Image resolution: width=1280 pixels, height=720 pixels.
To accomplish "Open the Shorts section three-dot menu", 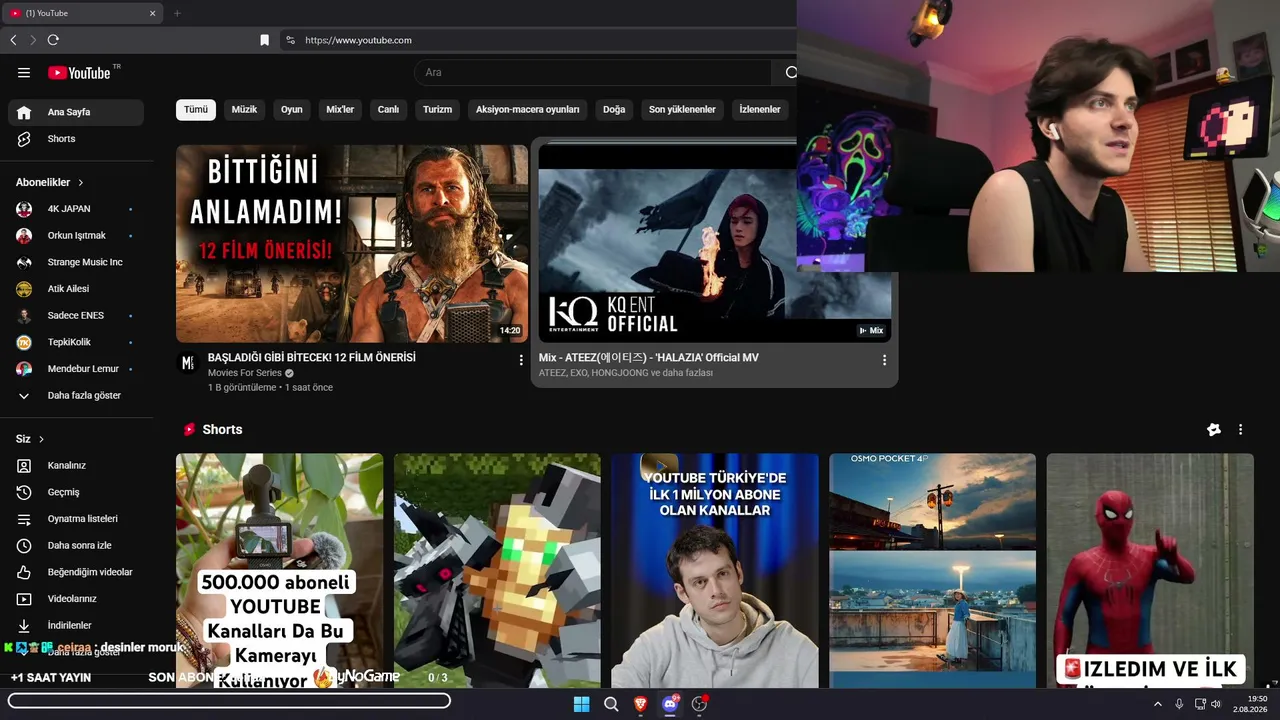I will tap(1240, 429).
